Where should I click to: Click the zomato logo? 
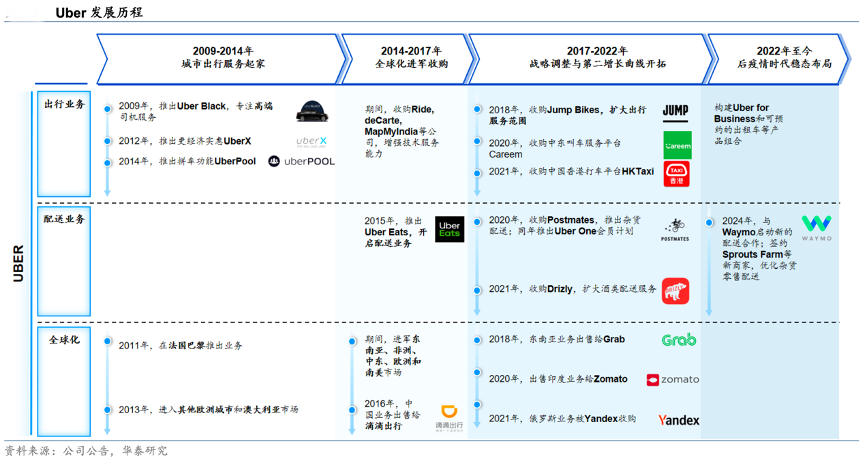coord(673,380)
